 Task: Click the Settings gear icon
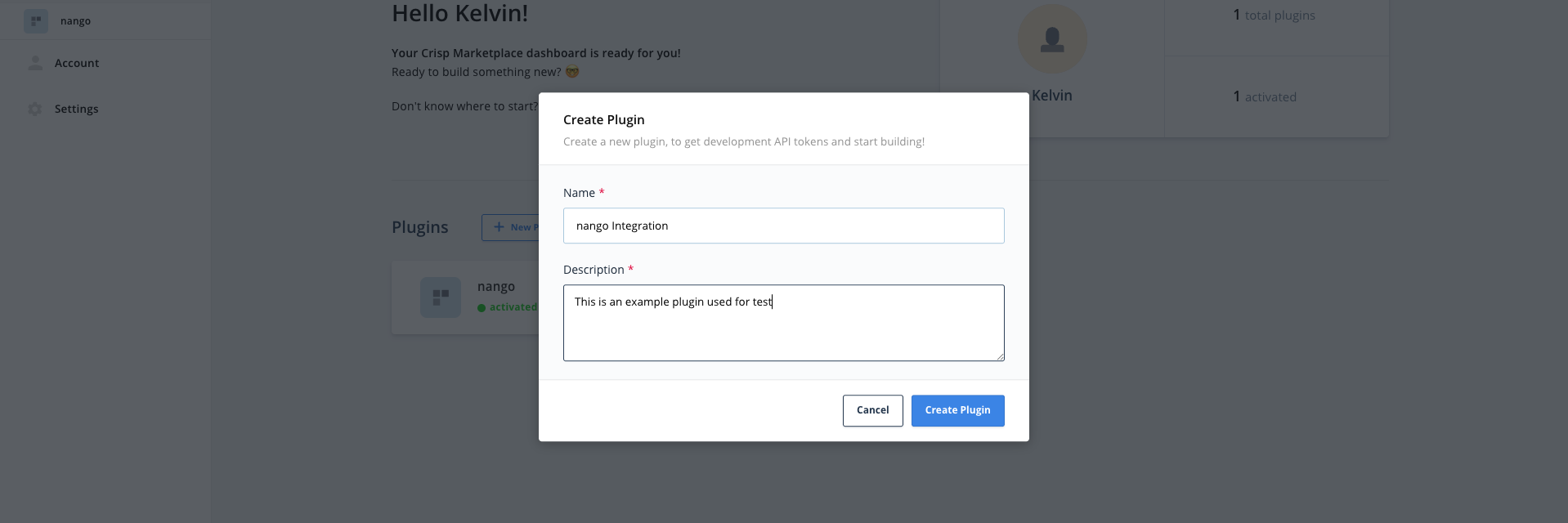[x=35, y=109]
